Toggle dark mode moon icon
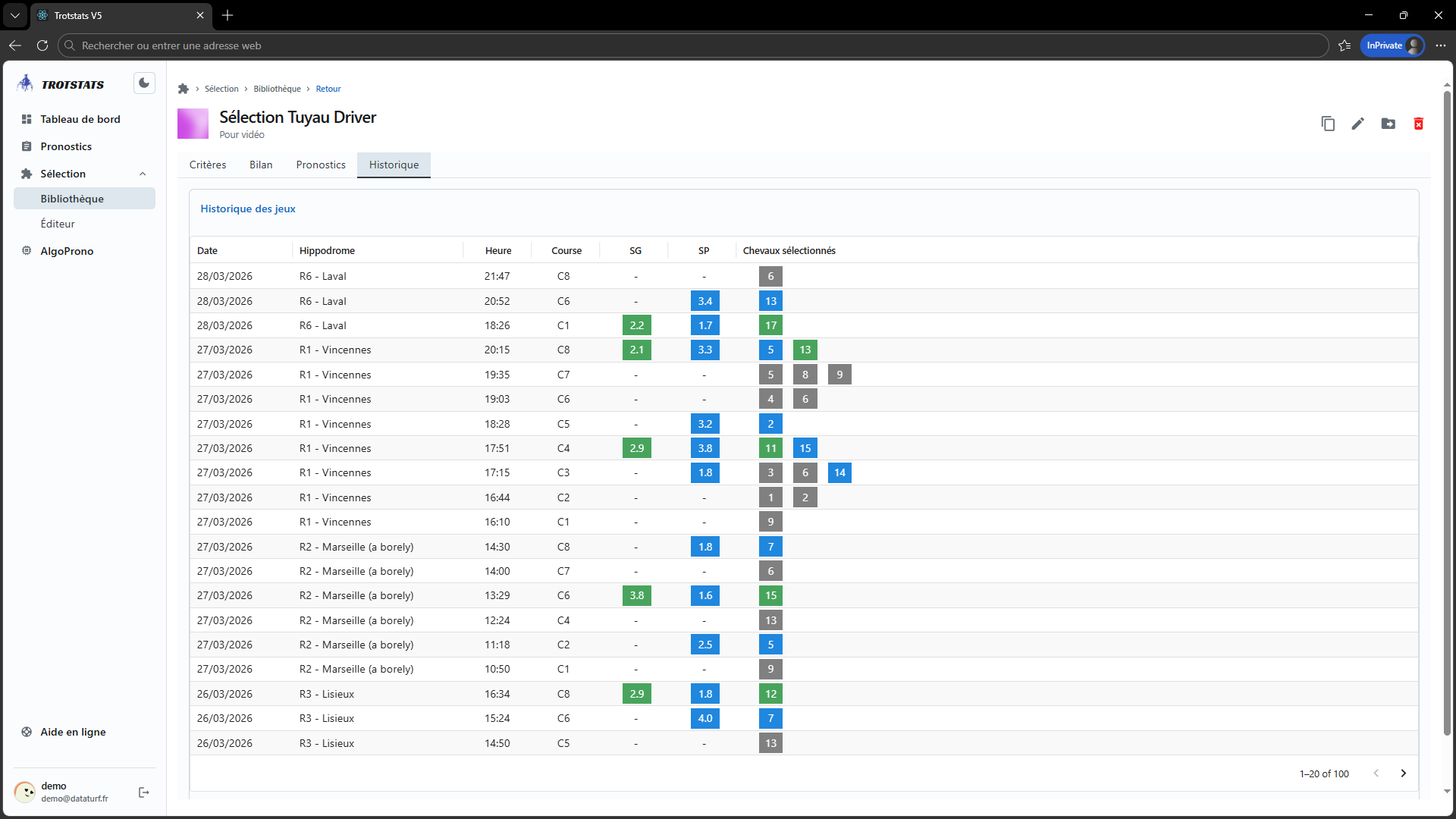This screenshot has width=1456, height=819. tap(144, 83)
